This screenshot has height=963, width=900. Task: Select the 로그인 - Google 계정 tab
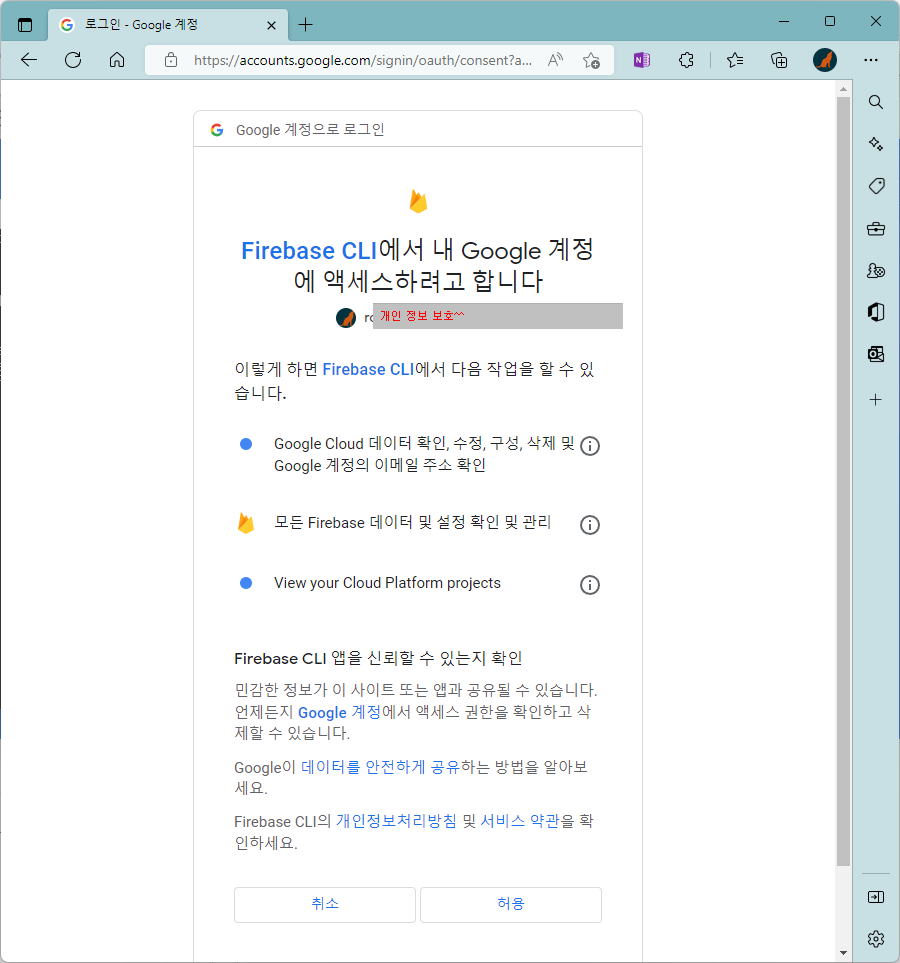[167, 25]
